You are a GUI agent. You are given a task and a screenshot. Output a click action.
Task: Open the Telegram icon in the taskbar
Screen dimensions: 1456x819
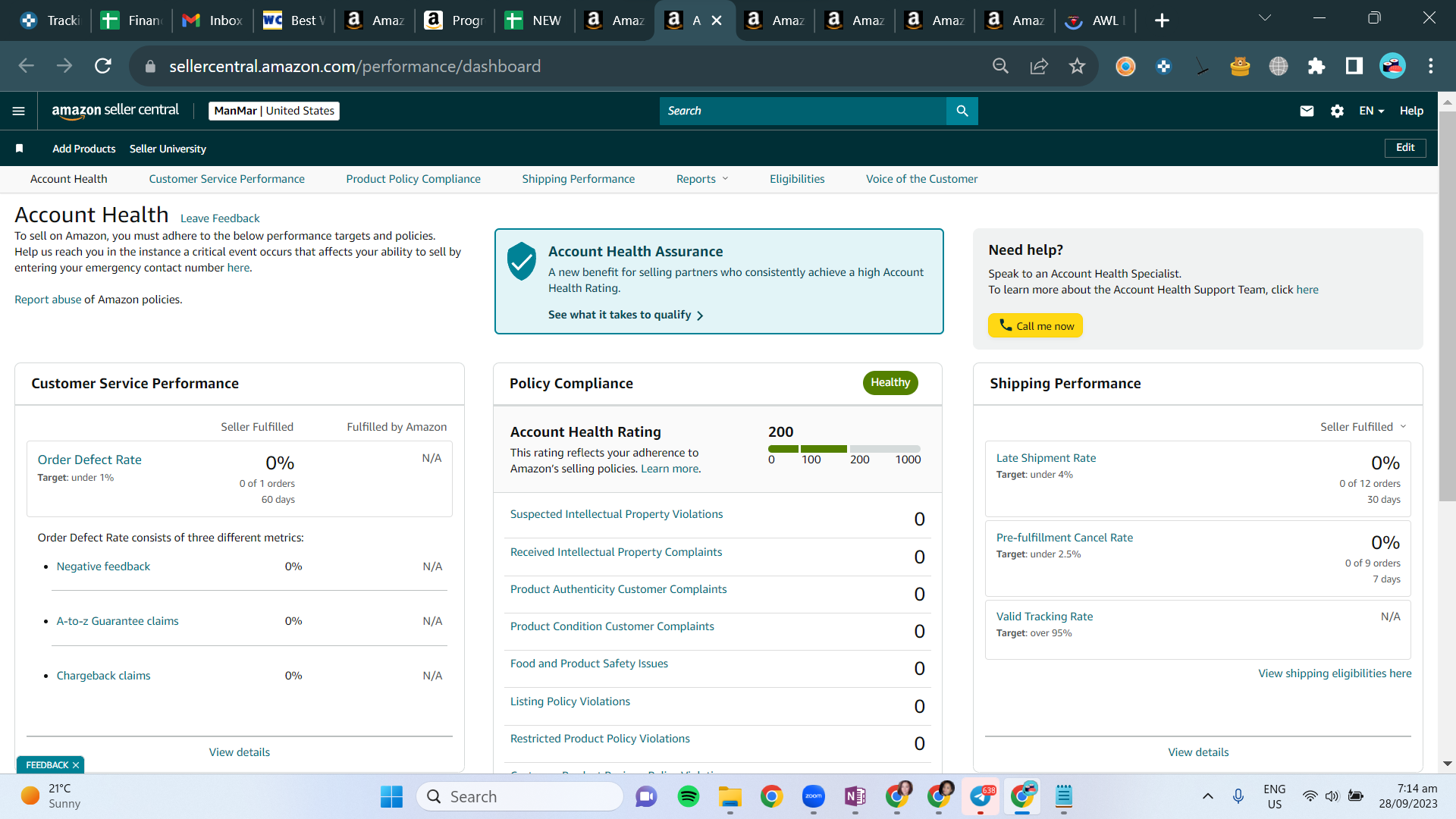[981, 796]
